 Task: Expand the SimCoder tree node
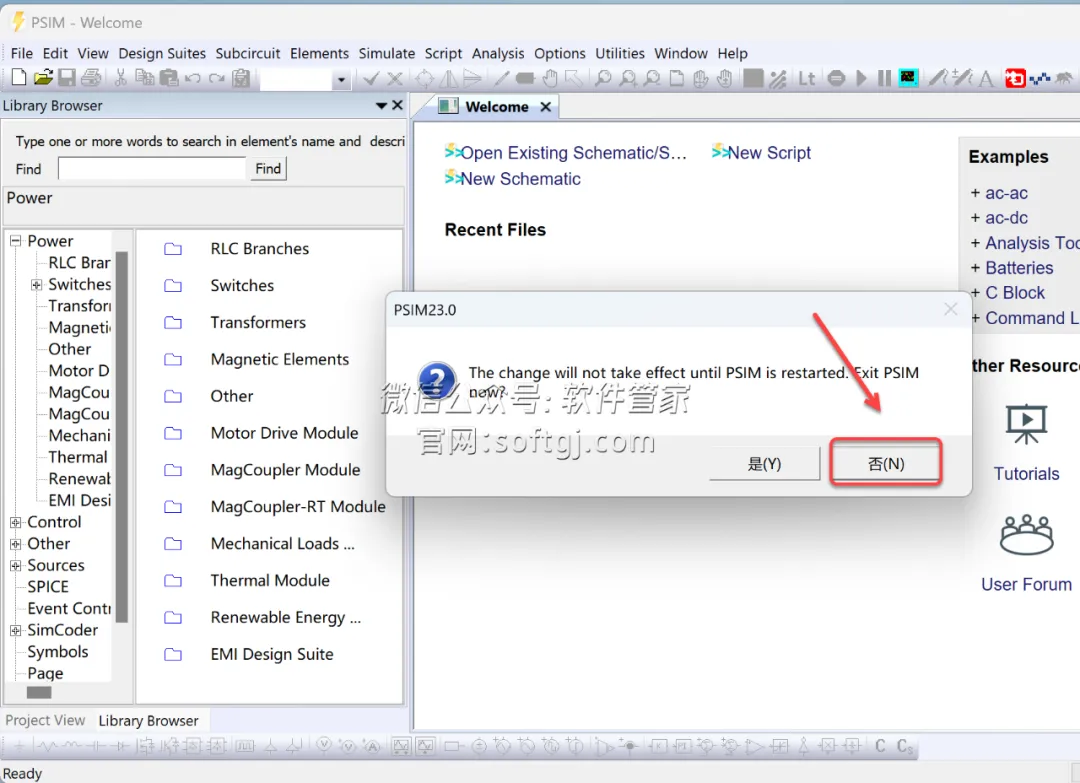click(x=15, y=630)
